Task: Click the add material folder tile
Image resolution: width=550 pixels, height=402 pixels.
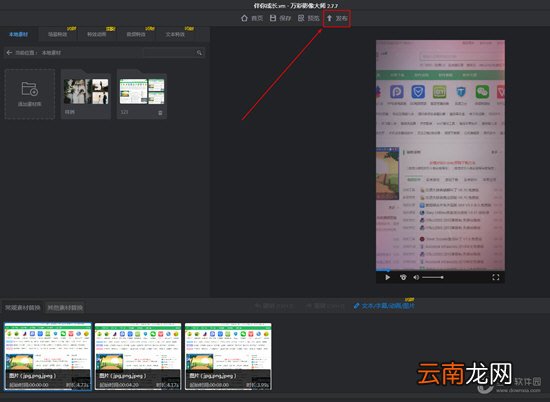Action: [x=30, y=94]
